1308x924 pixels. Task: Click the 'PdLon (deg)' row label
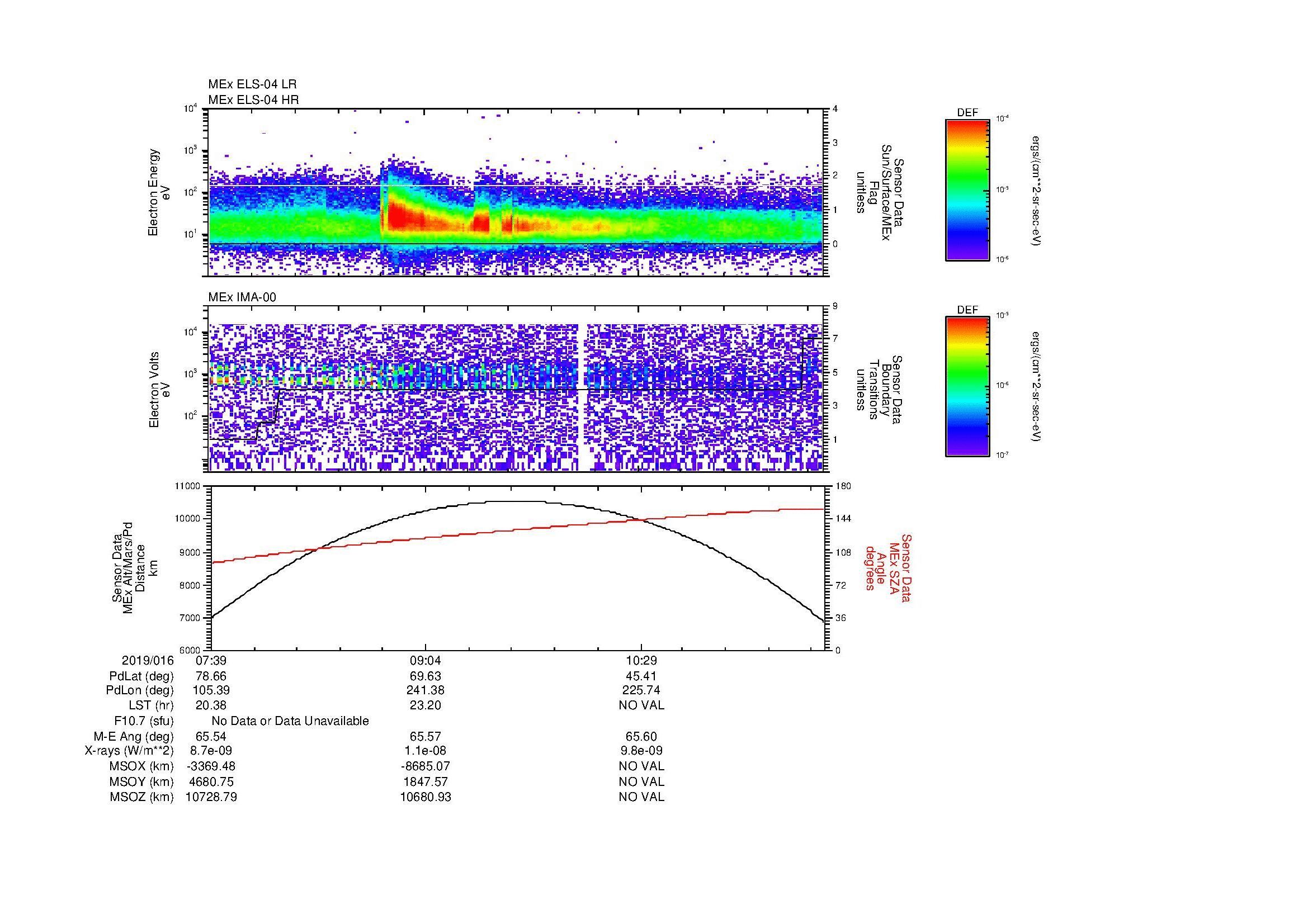(x=140, y=690)
